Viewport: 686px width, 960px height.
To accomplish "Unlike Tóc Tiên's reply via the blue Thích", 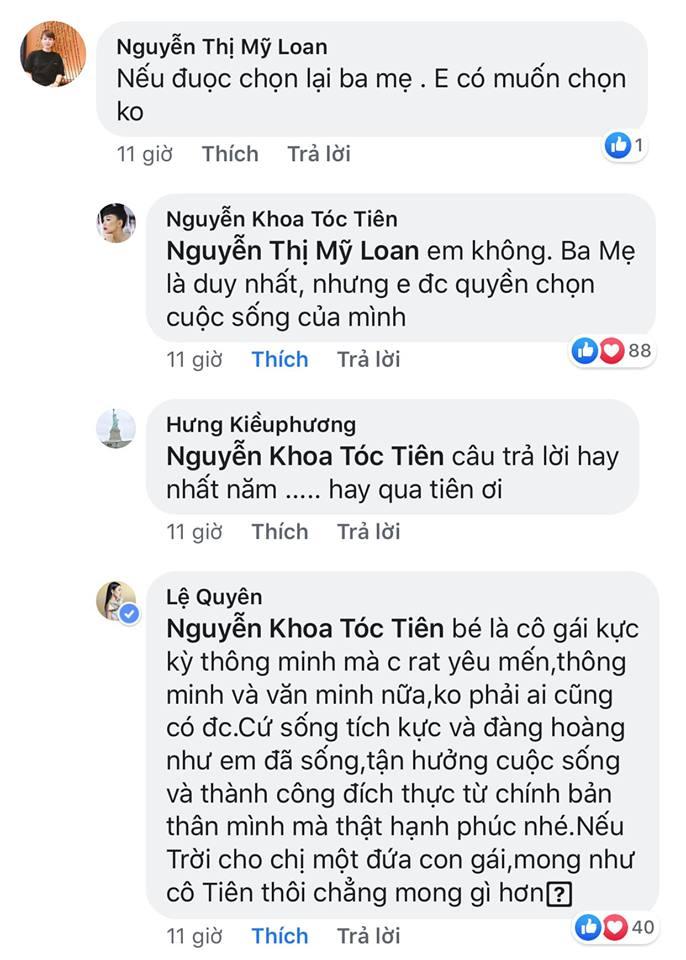I will pyautogui.click(x=280, y=358).
